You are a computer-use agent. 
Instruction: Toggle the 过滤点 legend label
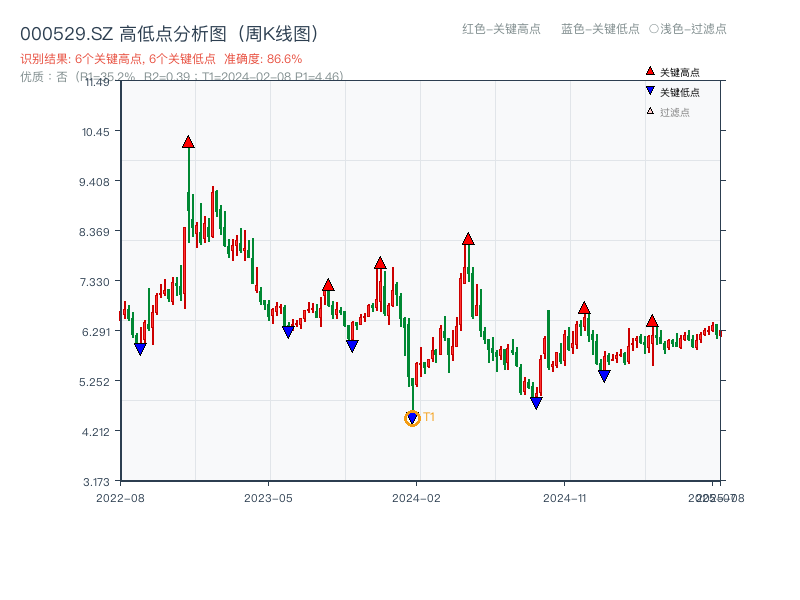click(x=674, y=112)
